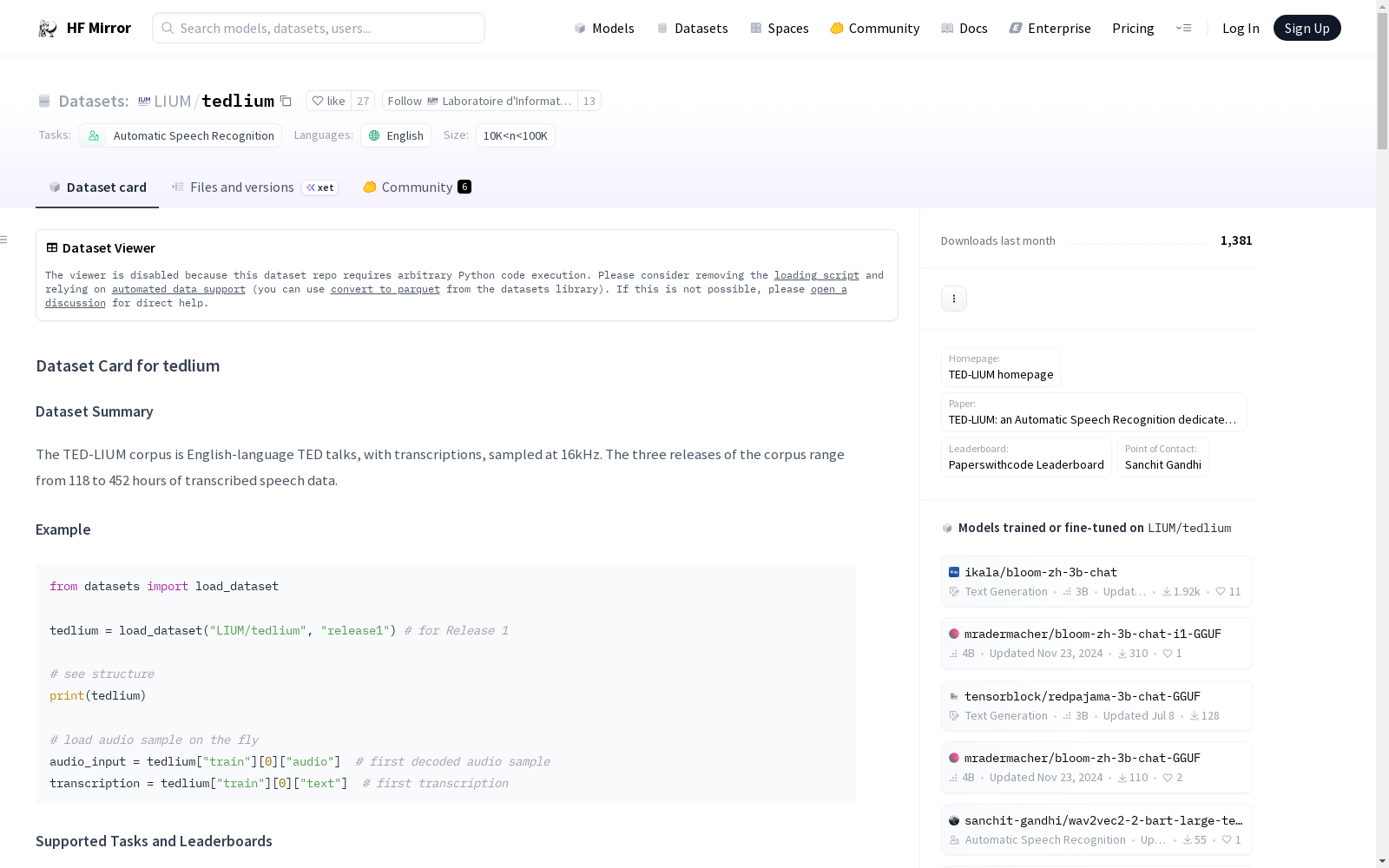Open Docs from the top navigation

click(x=964, y=28)
